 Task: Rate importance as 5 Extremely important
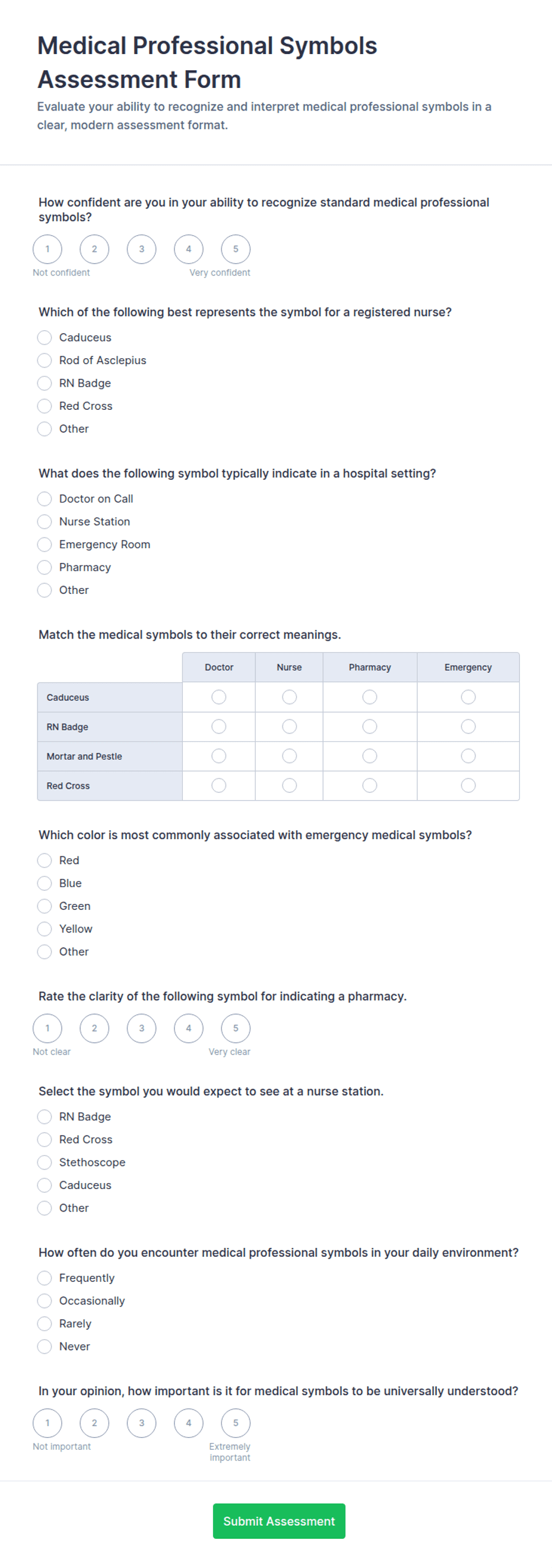(x=236, y=1423)
